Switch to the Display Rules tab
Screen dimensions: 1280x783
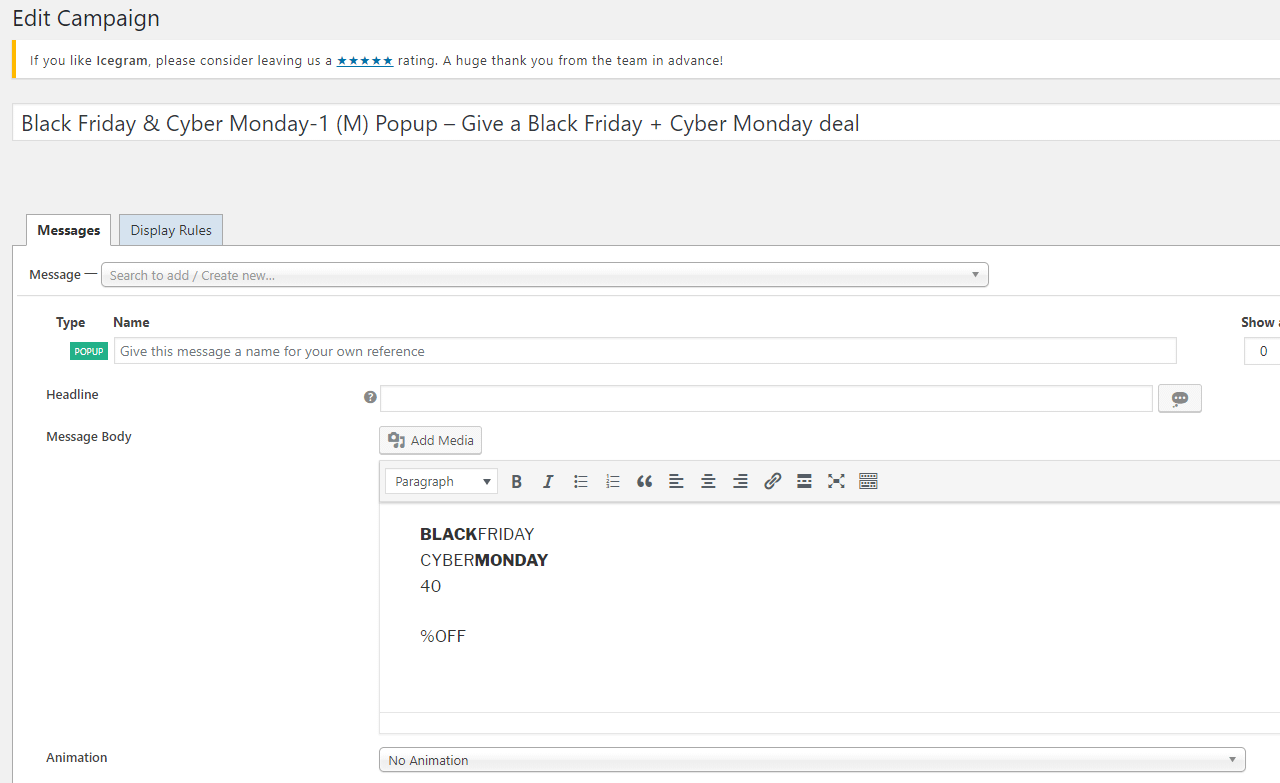[170, 230]
